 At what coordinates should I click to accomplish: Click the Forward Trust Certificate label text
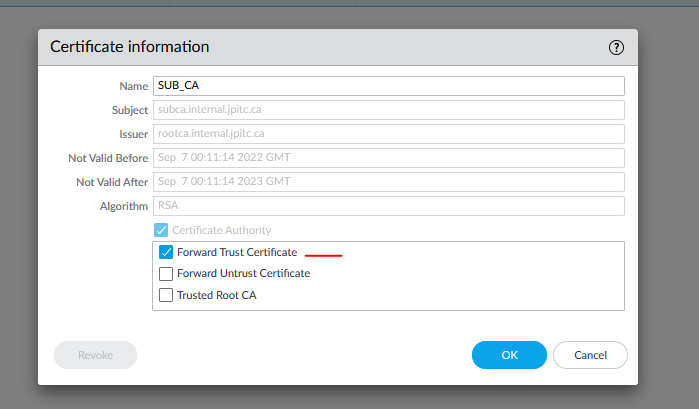click(237, 252)
